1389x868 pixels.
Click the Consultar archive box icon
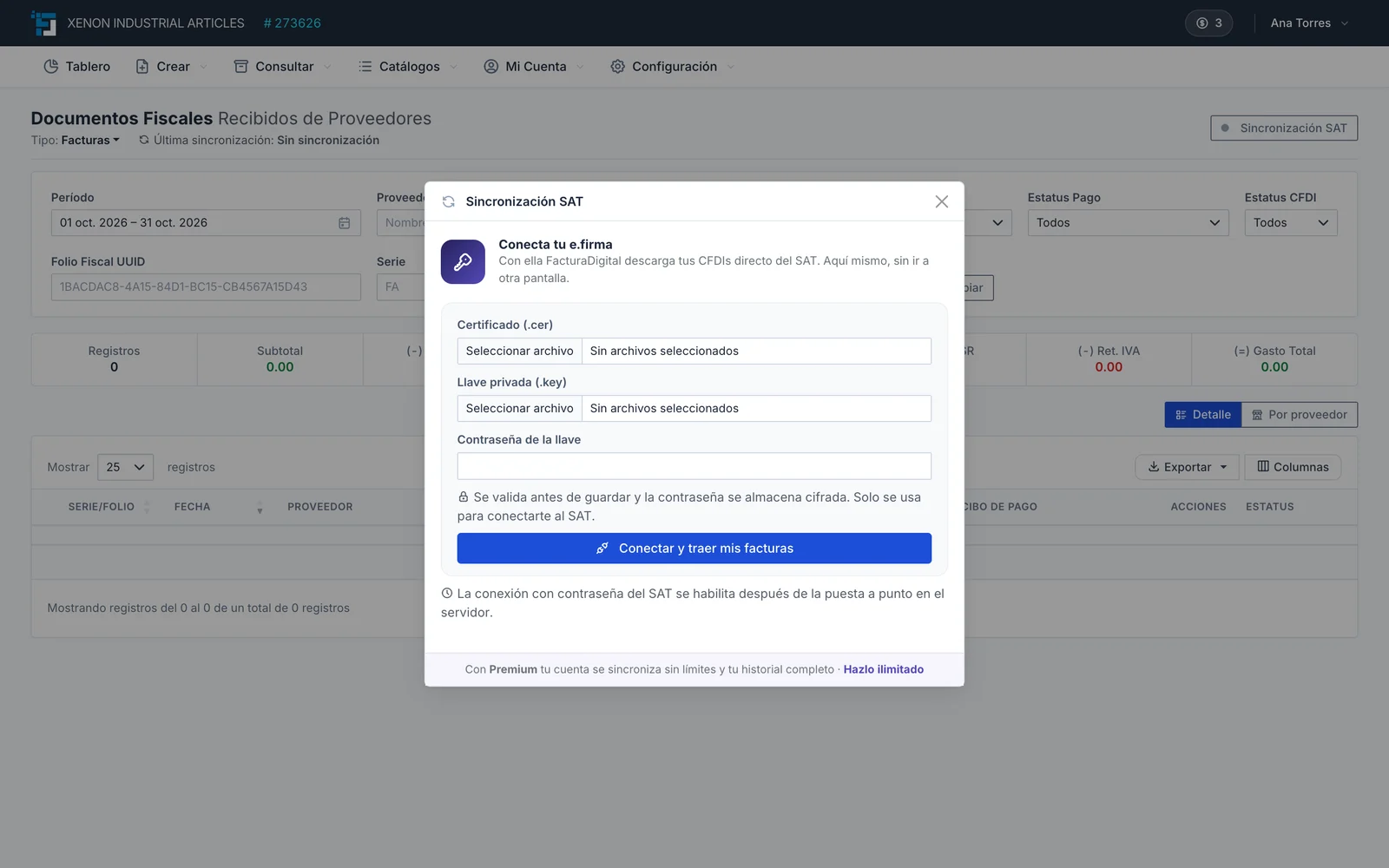[x=241, y=67]
